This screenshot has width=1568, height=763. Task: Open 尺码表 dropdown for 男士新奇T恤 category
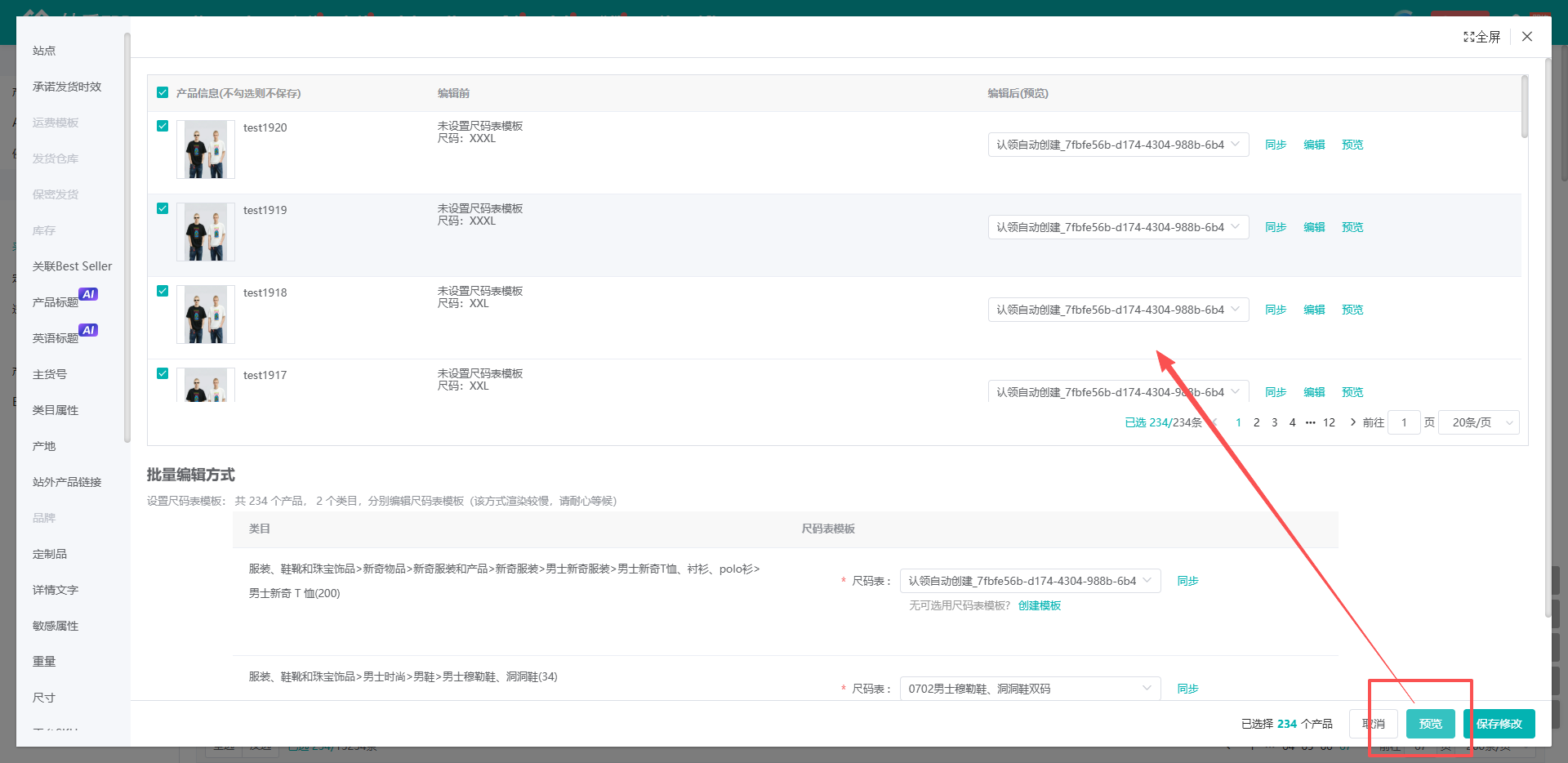[x=1030, y=581]
